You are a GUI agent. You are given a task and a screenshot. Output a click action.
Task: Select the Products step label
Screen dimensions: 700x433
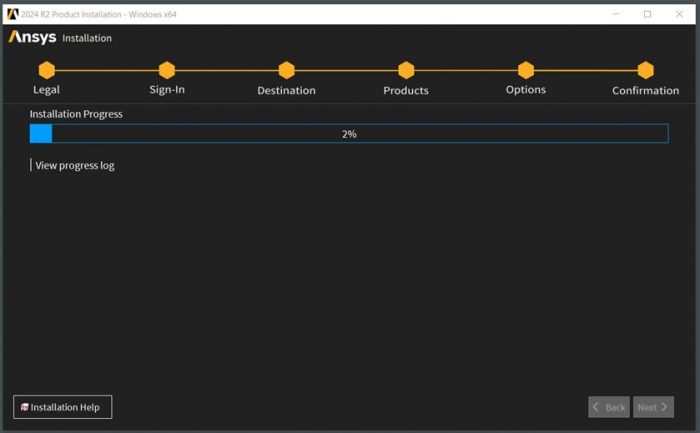pos(406,91)
